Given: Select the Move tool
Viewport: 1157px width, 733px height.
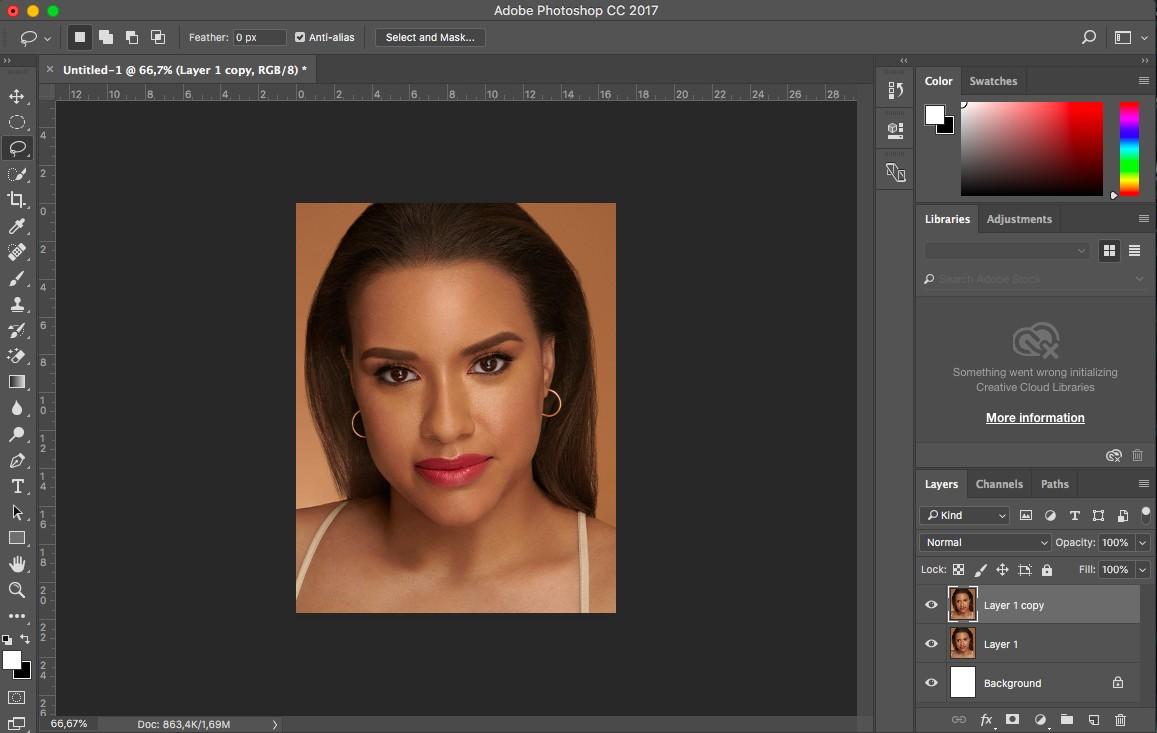Looking at the screenshot, I should [17, 97].
